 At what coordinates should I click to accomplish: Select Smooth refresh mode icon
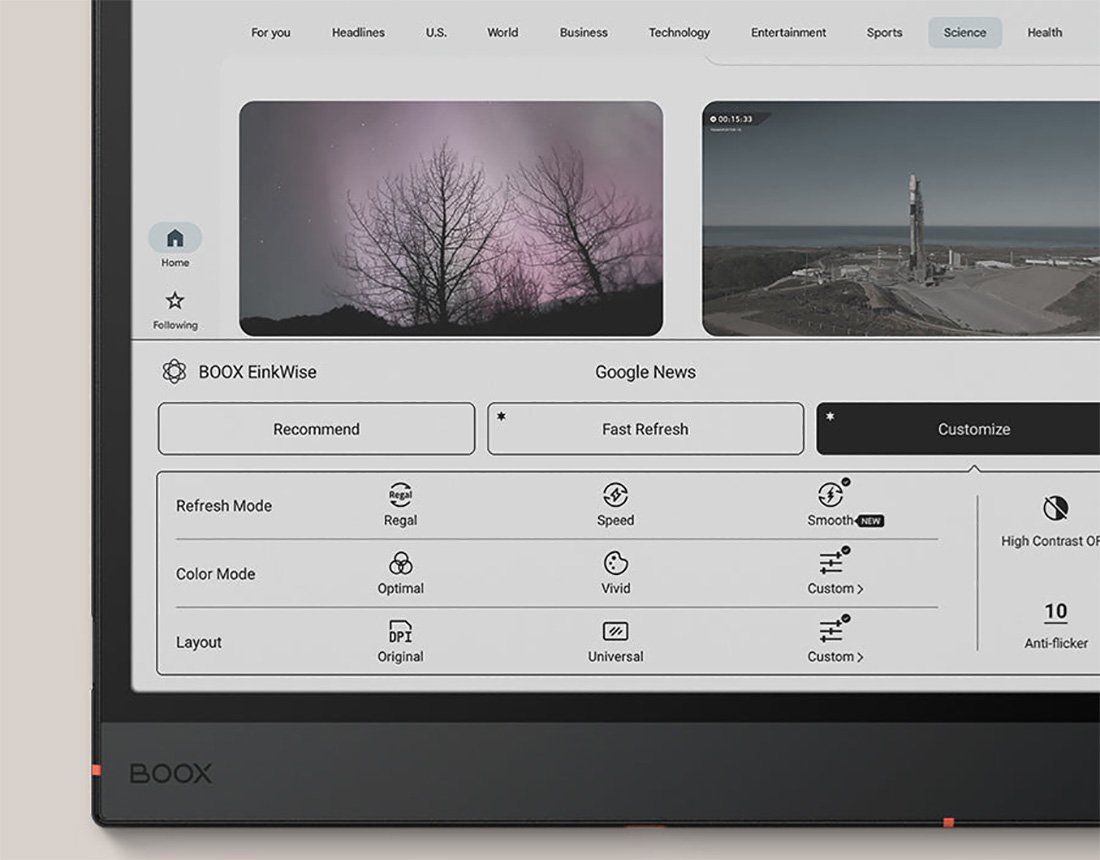(x=831, y=495)
